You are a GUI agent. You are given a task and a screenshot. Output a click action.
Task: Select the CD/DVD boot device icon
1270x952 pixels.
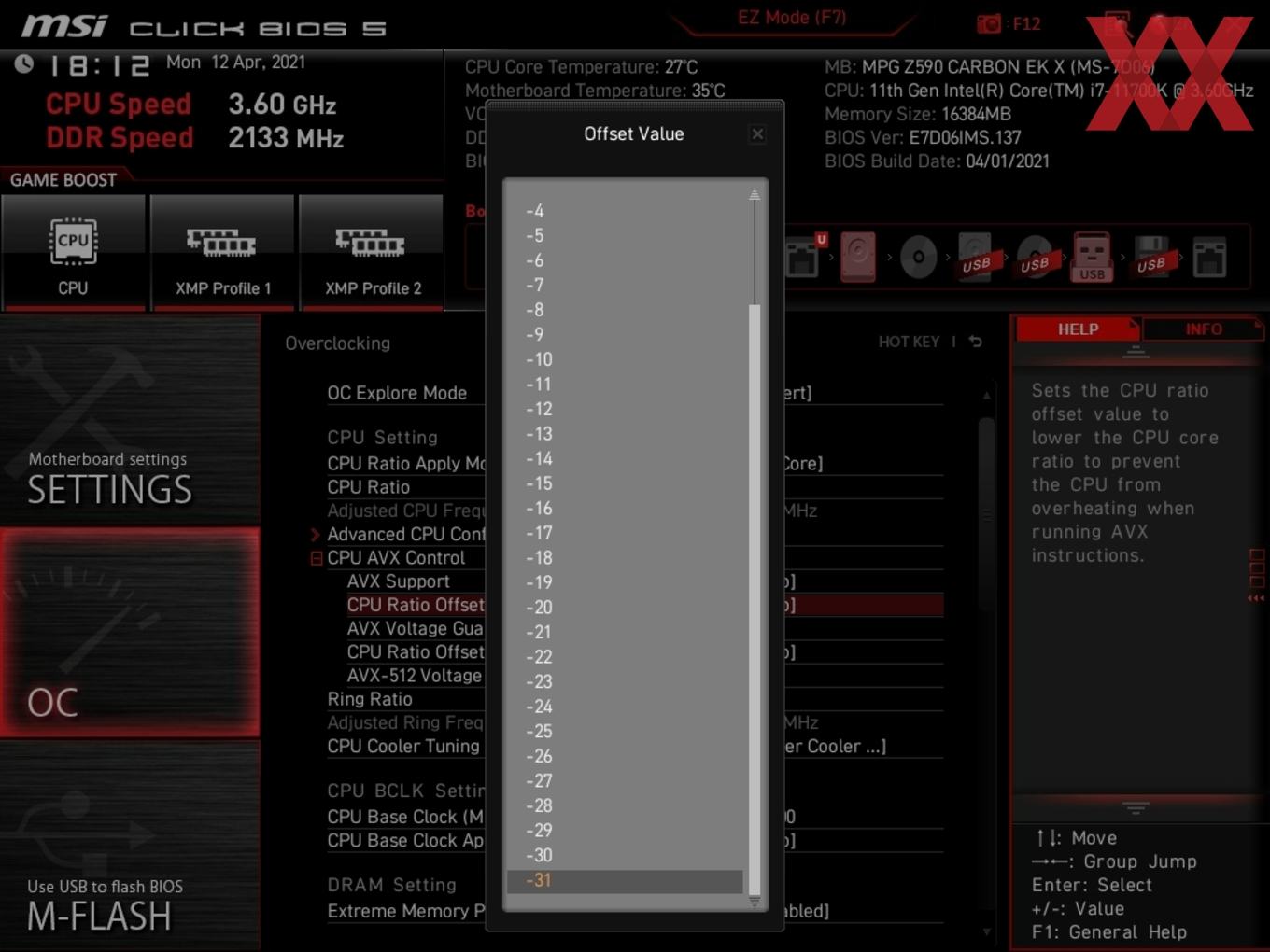[918, 257]
